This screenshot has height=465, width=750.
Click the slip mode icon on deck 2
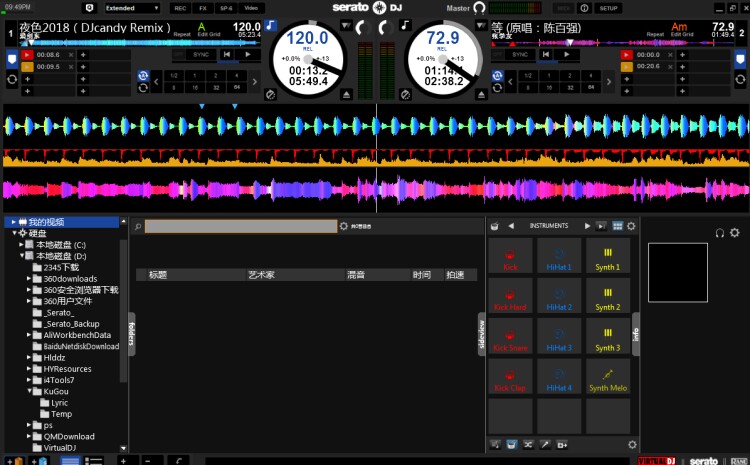point(406,94)
